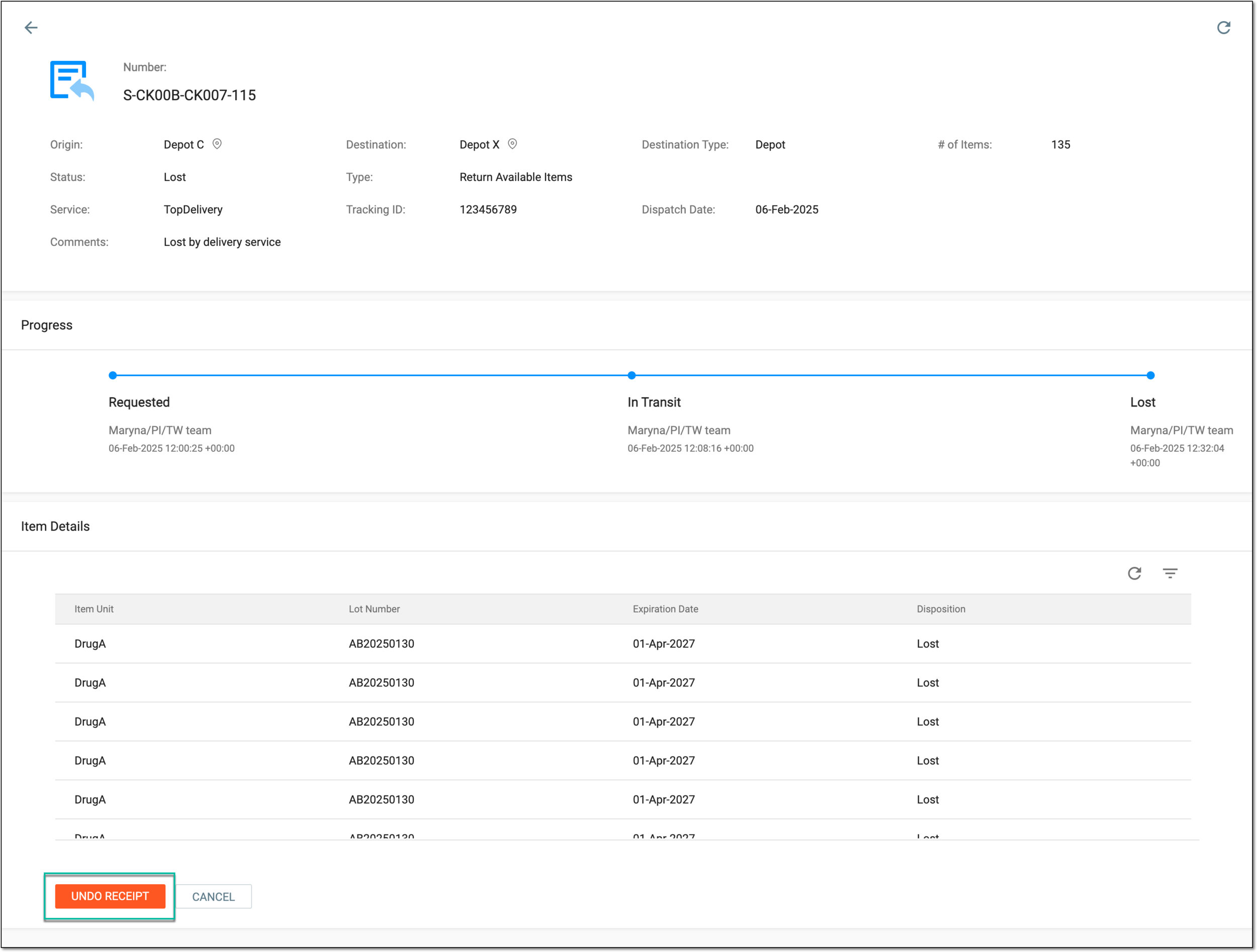Screen dimensions: 1257x952
Task: Click the Dispatch Date value 06-Feb-2025
Action: (786, 209)
